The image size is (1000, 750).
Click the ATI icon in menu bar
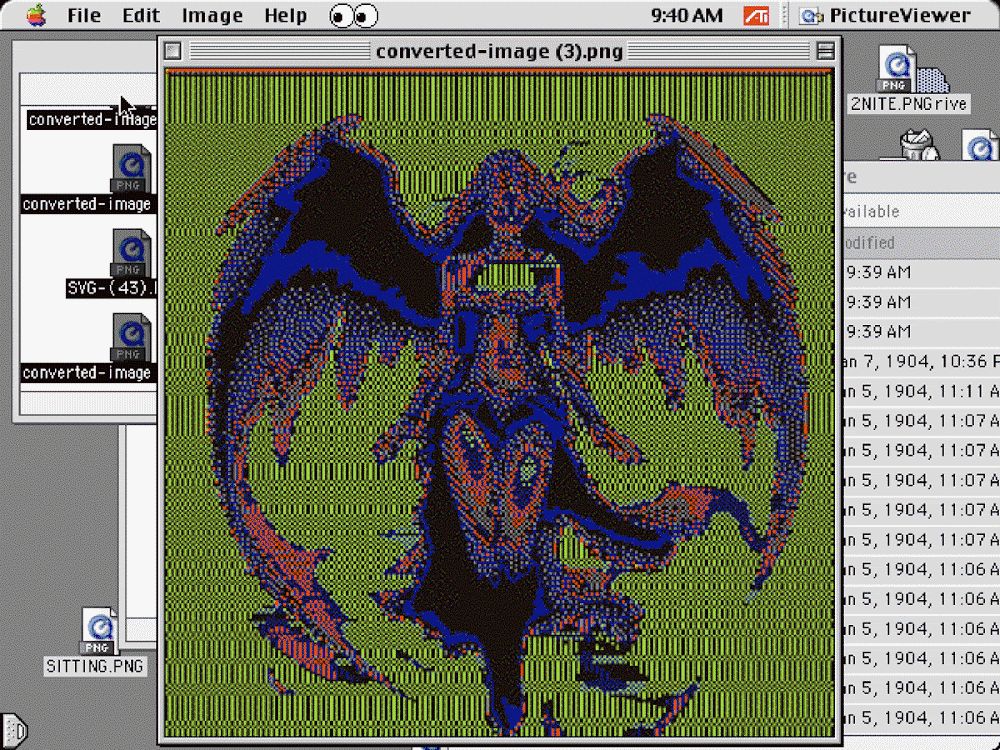757,16
